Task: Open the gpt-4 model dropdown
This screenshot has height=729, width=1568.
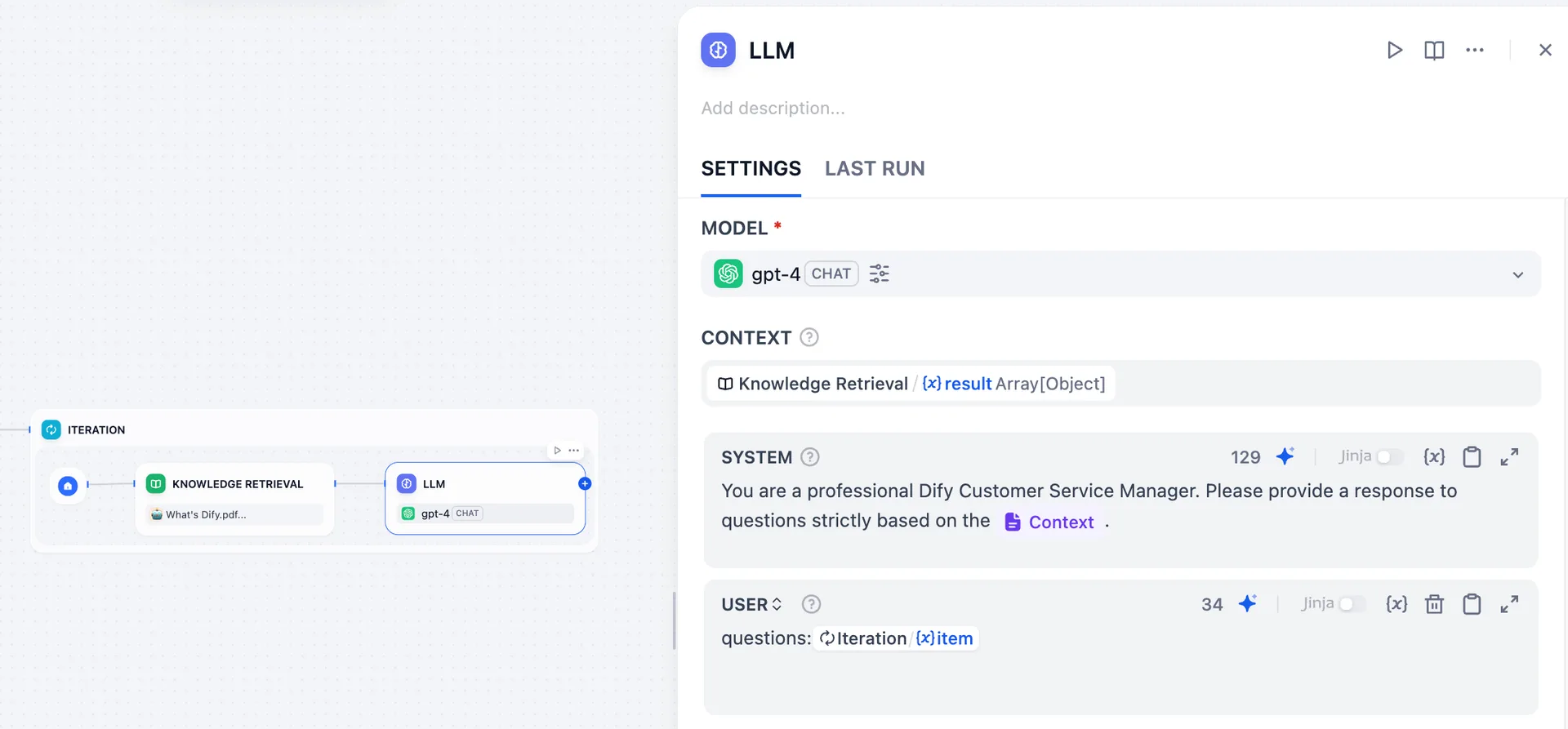Action: (x=1120, y=273)
